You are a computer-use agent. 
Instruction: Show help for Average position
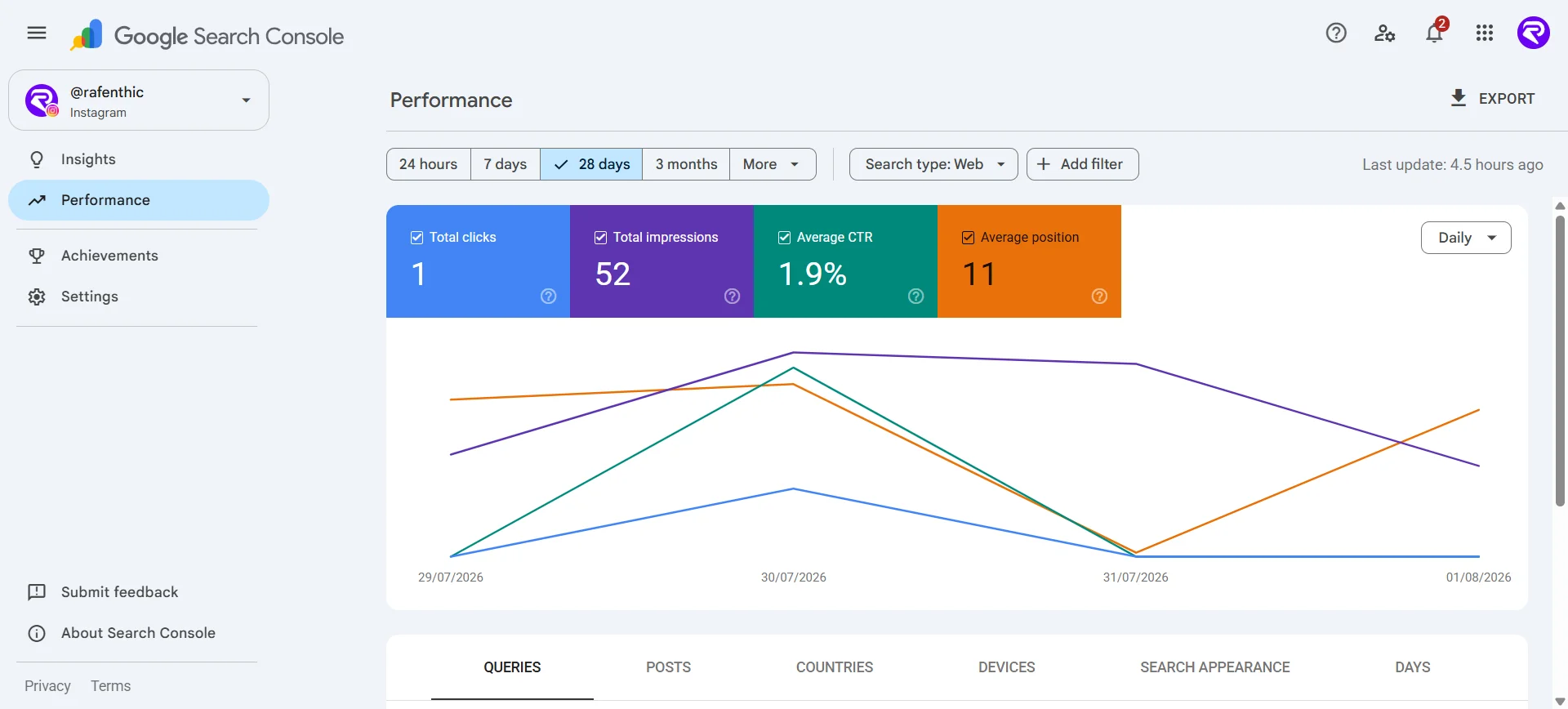[1100, 297]
